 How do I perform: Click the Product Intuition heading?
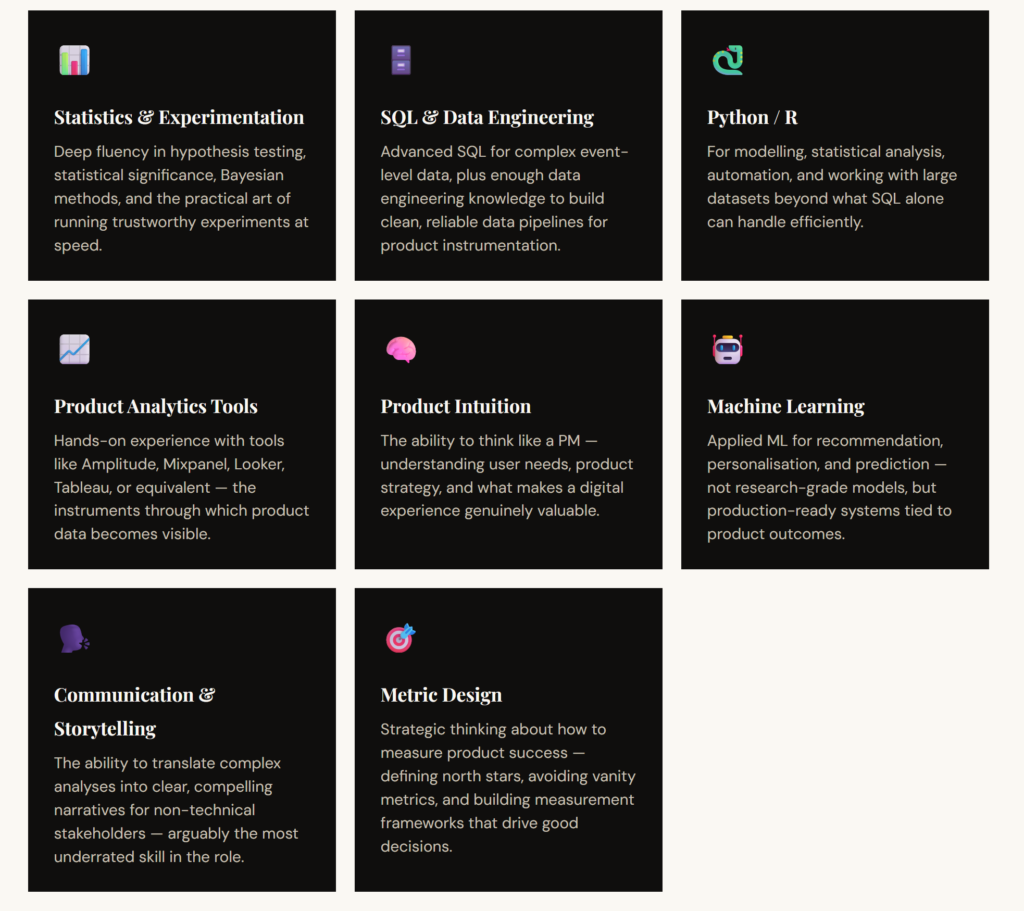click(456, 406)
